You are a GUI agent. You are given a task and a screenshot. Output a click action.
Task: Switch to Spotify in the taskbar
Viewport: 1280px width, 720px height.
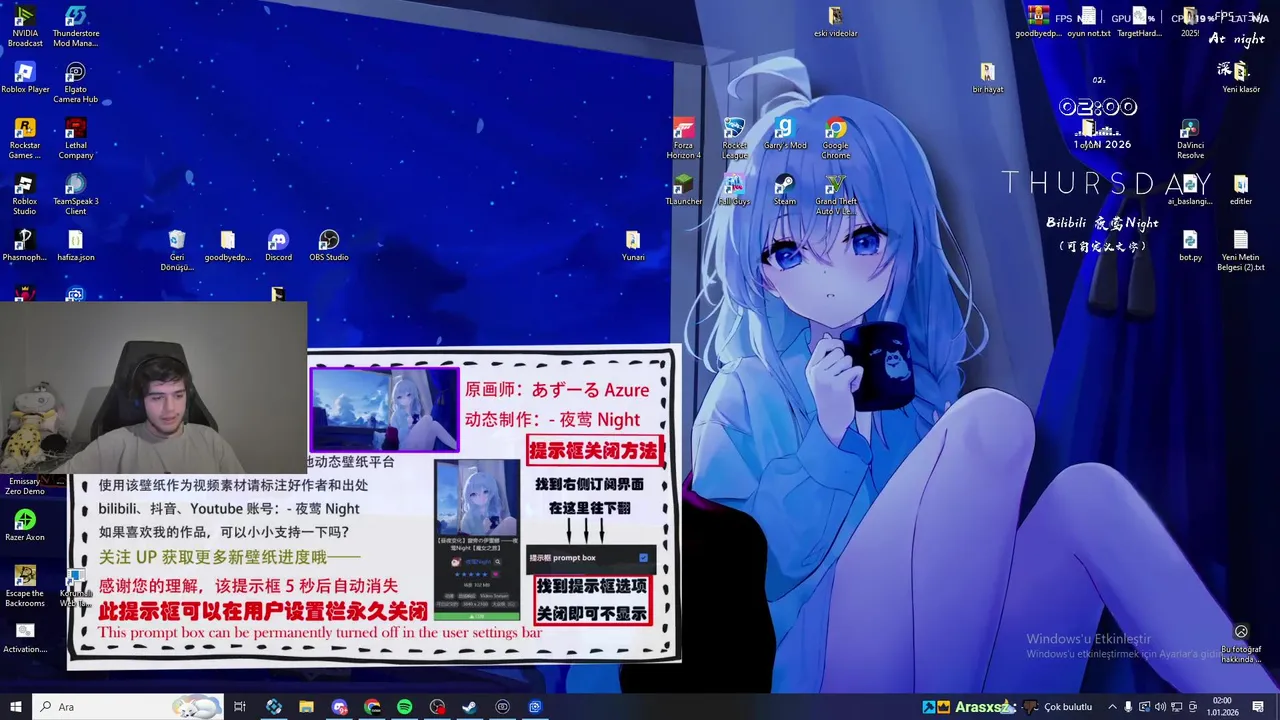pos(404,707)
